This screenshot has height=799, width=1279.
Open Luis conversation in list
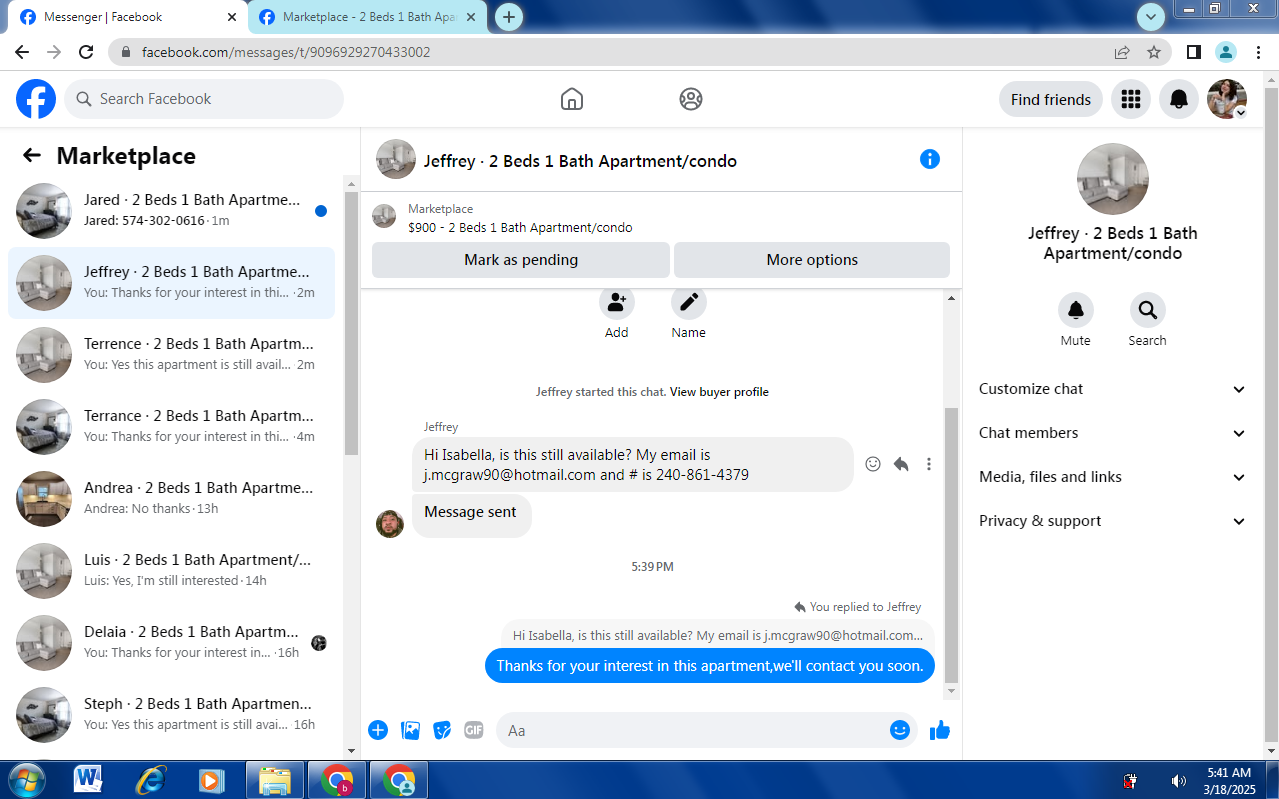172,571
